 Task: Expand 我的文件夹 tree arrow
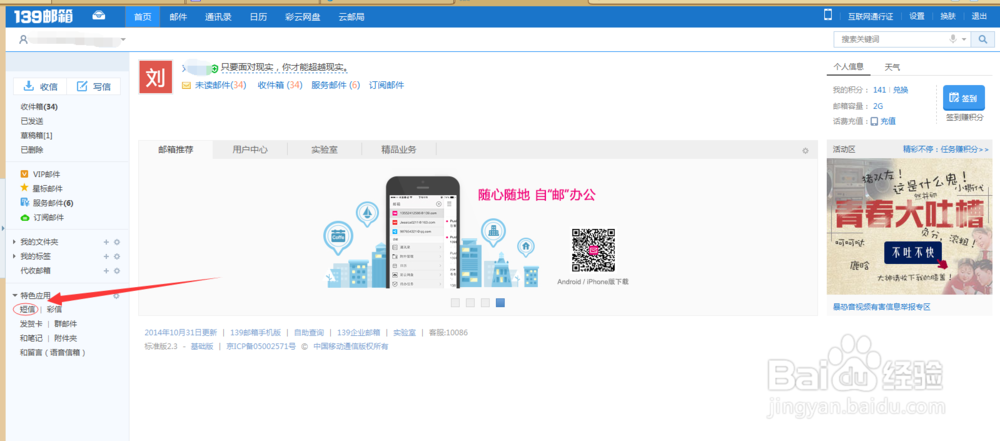click(x=15, y=243)
